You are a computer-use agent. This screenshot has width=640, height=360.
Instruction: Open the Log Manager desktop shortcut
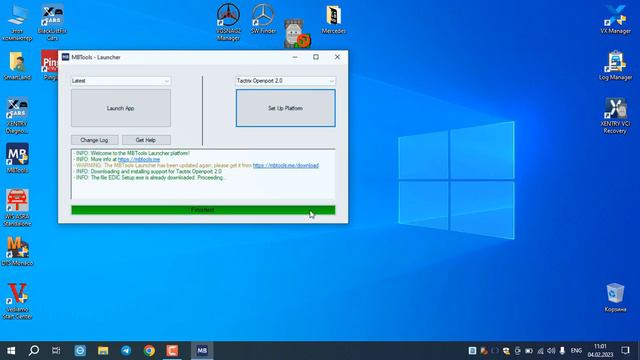pyautogui.click(x=615, y=65)
